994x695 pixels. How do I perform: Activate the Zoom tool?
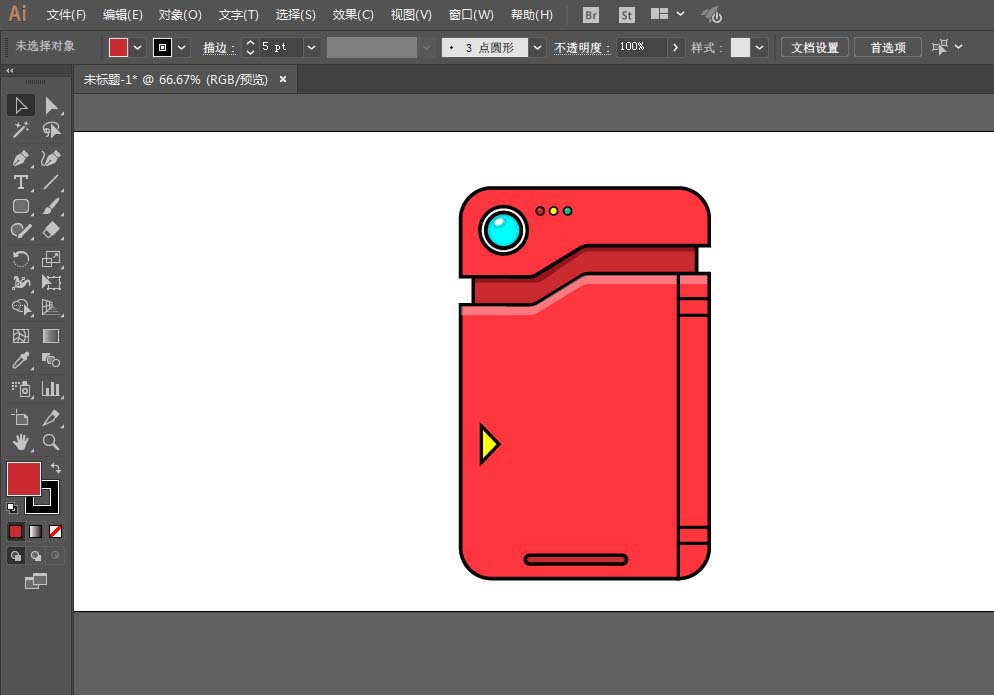point(51,442)
